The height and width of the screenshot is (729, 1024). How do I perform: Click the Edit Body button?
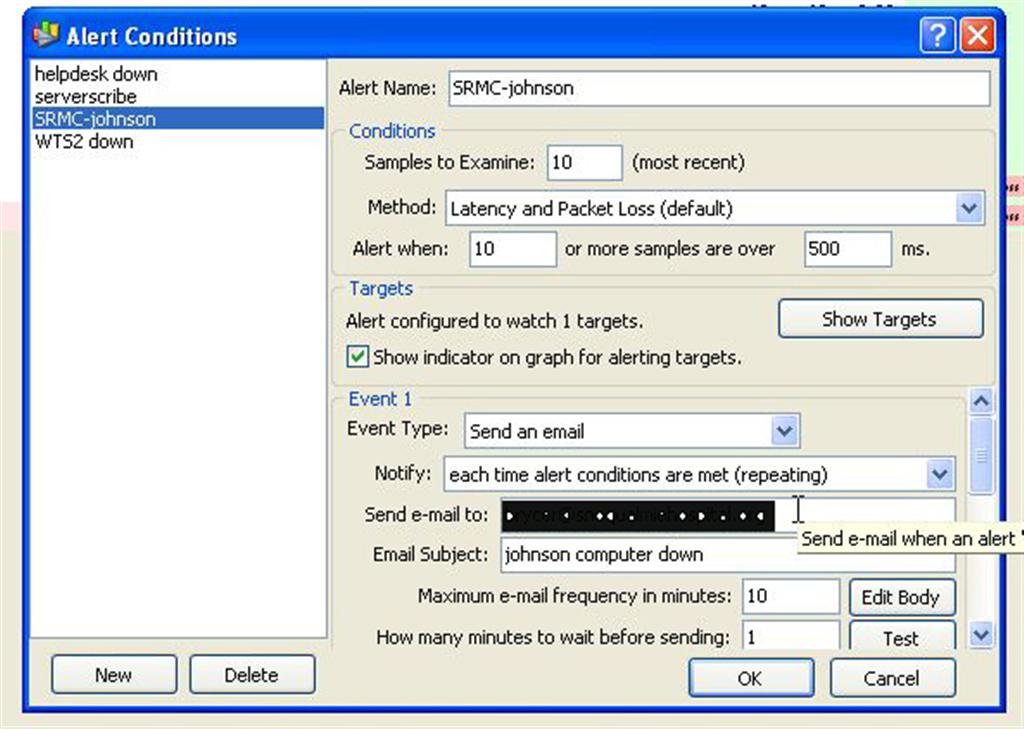click(x=900, y=597)
